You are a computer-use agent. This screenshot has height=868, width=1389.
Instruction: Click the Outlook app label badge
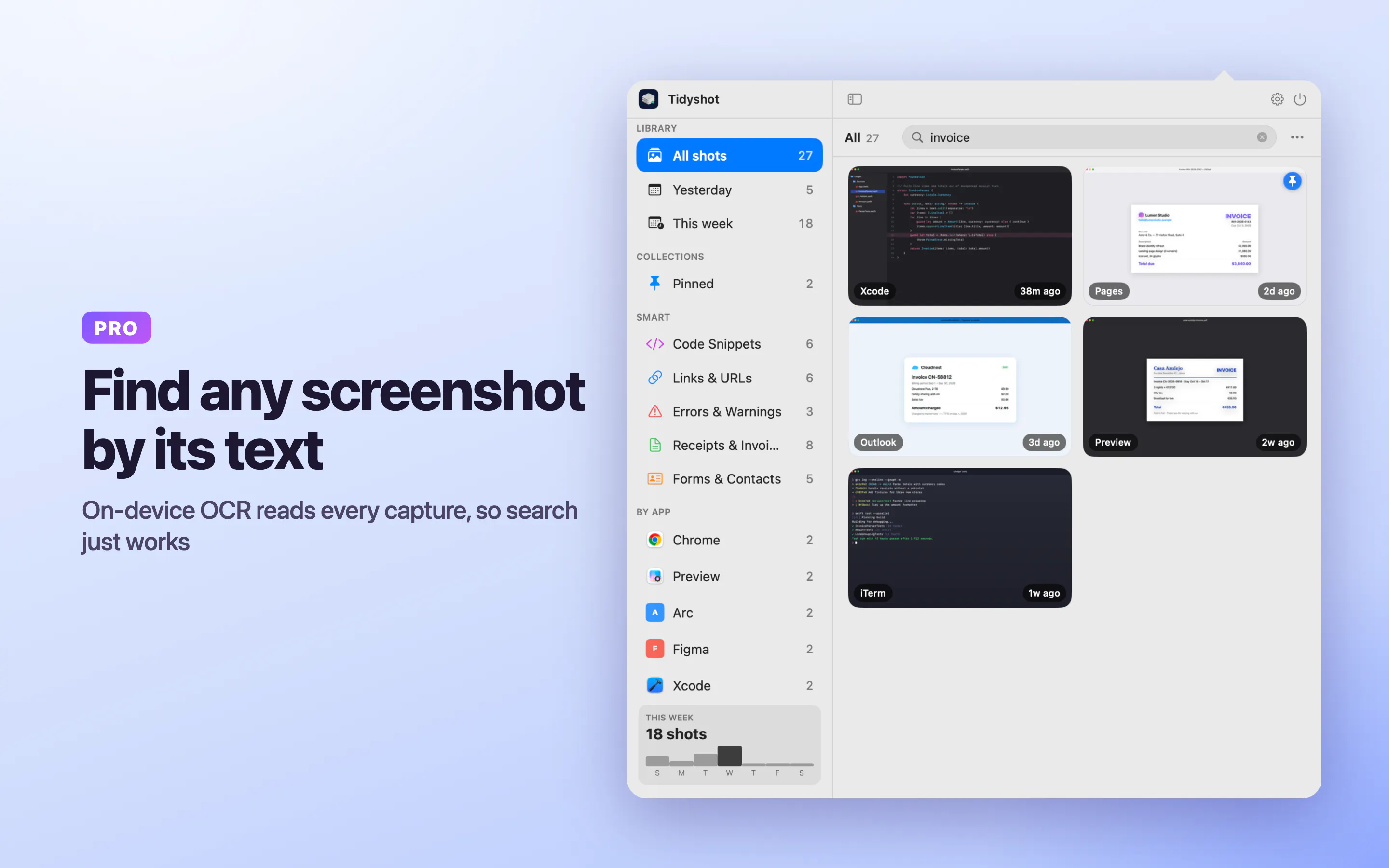tap(878, 442)
